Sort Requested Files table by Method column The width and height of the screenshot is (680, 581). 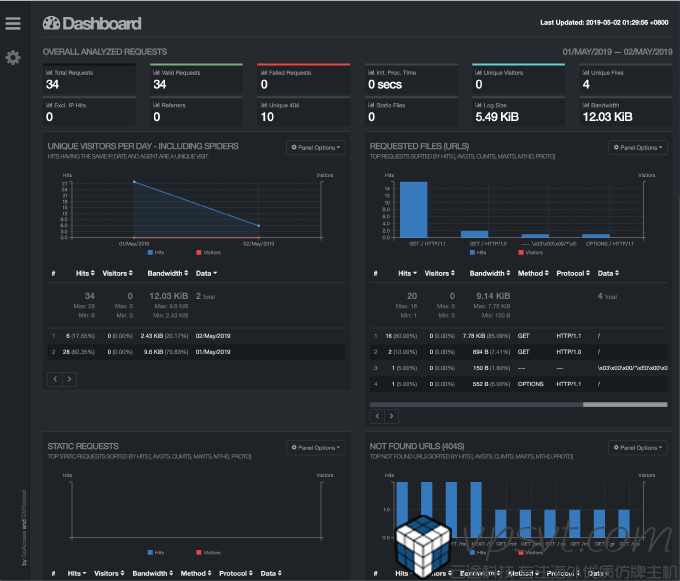pyautogui.click(x=530, y=273)
